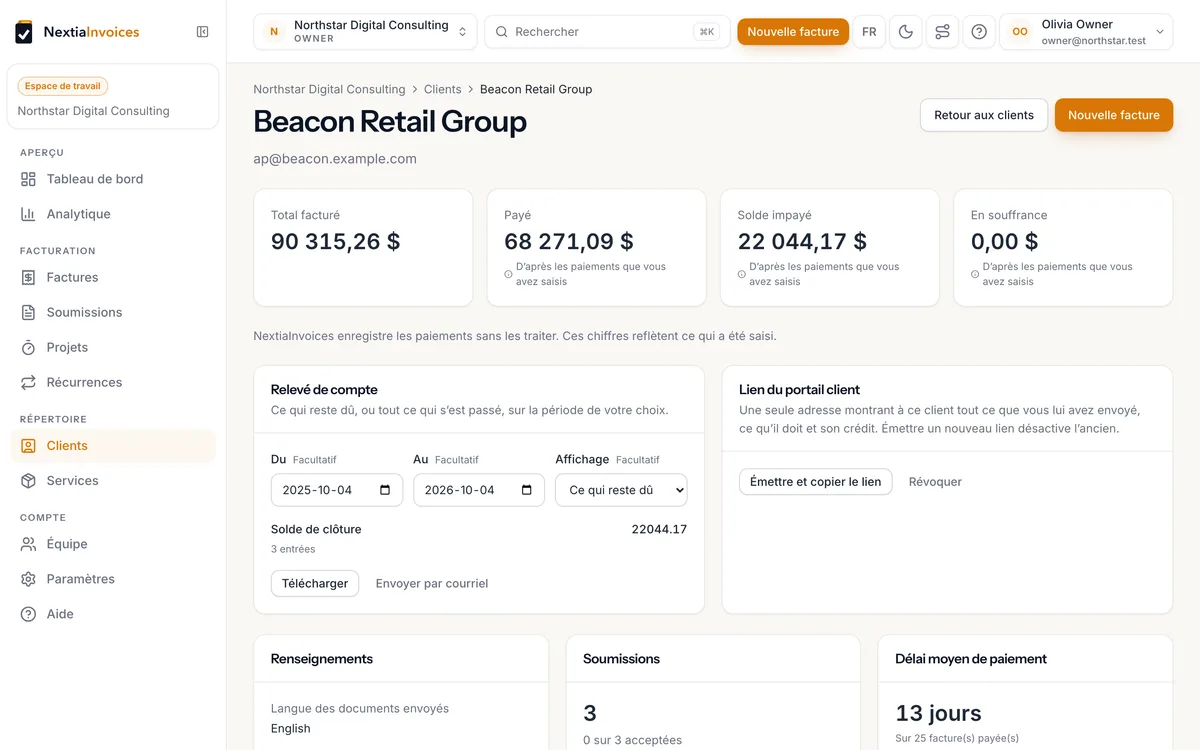The width and height of the screenshot is (1200, 750).
Task: Click the OO user avatar
Action: (1020, 32)
